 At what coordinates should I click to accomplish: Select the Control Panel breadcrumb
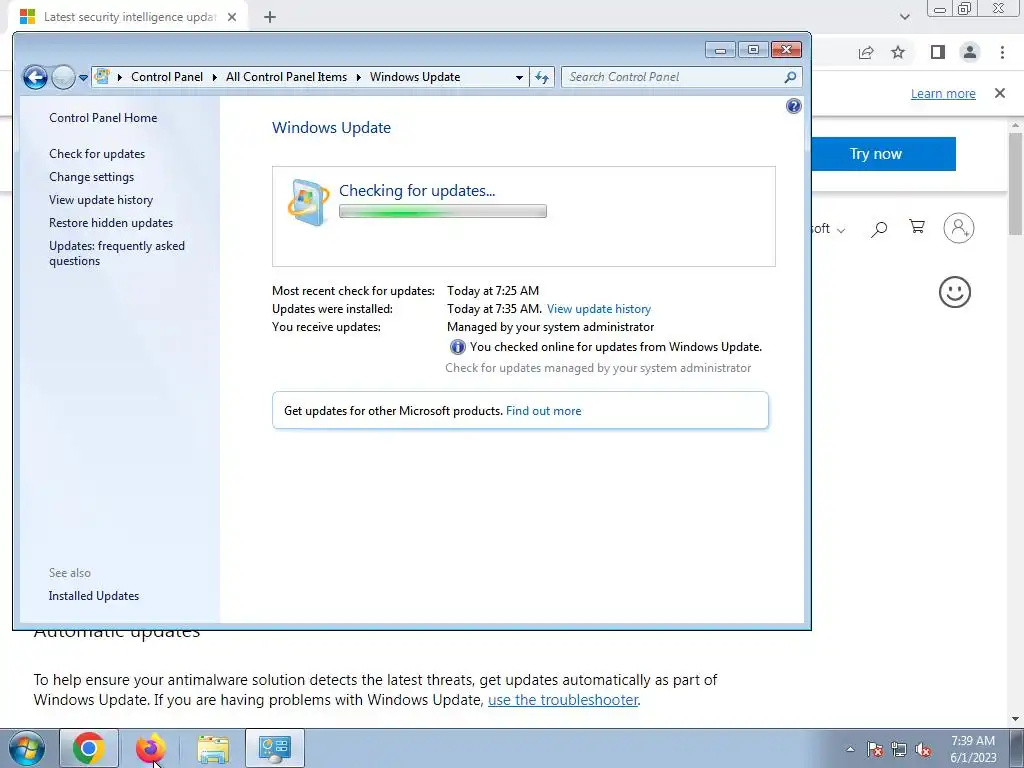point(167,77)
